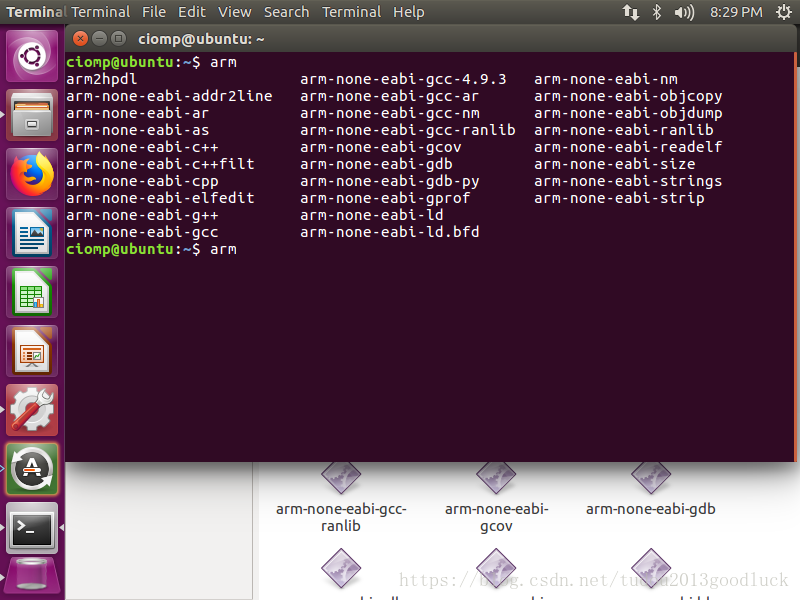The height and width of the screenshot is (600, 800).
Task: Maximize the ciomp@ubuntu terminal window
Action: (118, 38)
